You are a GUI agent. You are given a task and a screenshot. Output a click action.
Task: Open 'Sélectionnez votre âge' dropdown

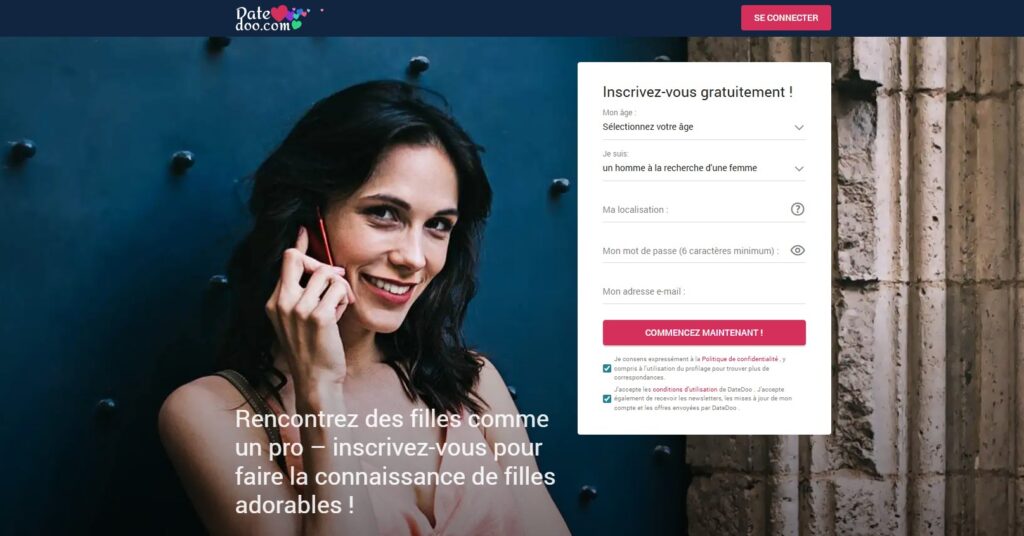tap(704, 127)
